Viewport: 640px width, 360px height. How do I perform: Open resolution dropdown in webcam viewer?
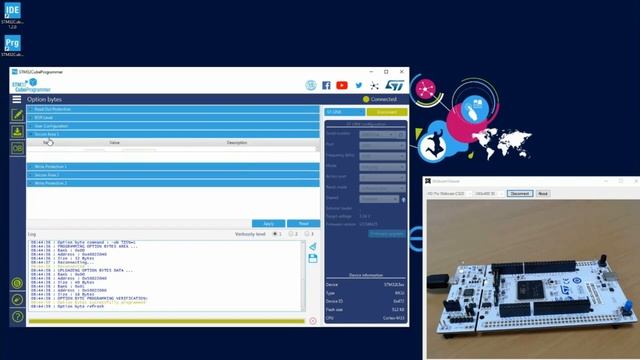[x=489, y=193]
